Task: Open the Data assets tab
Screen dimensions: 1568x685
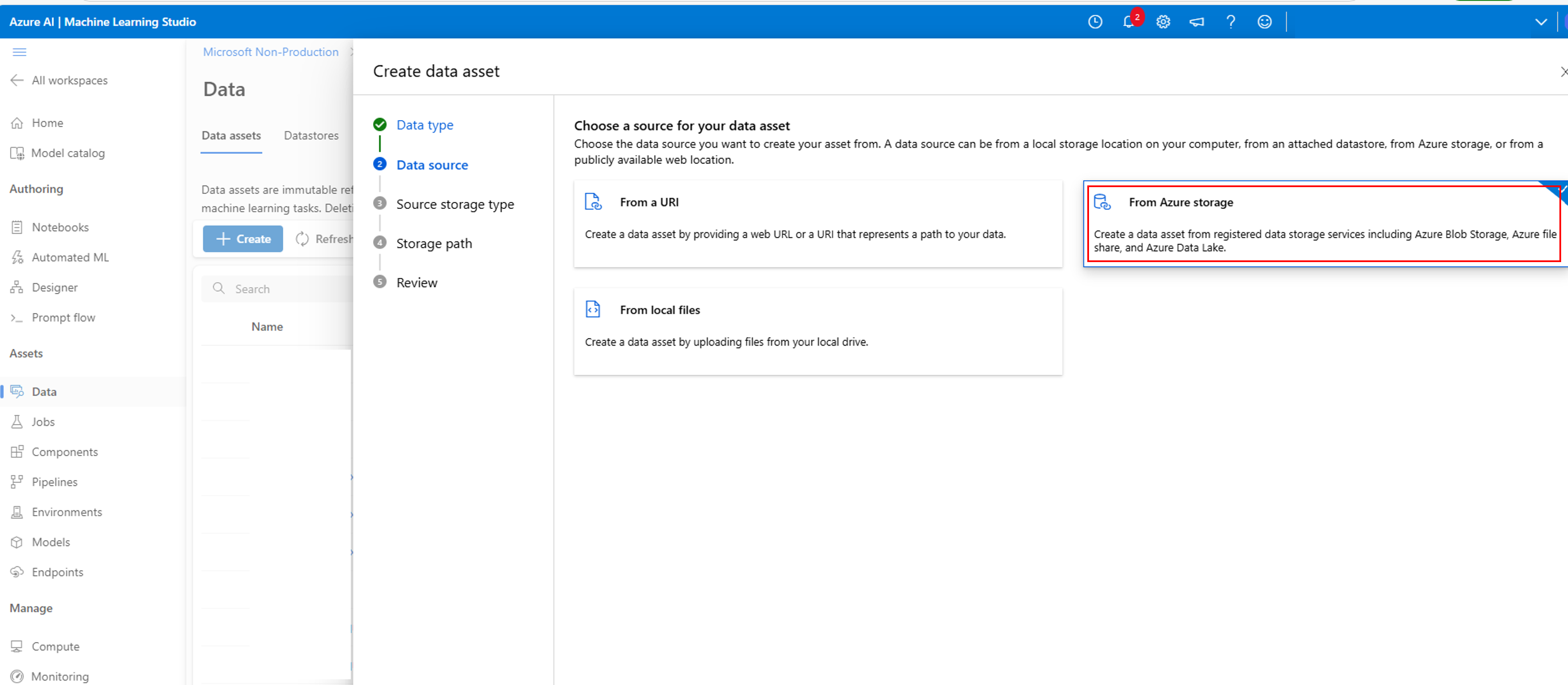Action: pyautogui.click(x=231, y=136)
